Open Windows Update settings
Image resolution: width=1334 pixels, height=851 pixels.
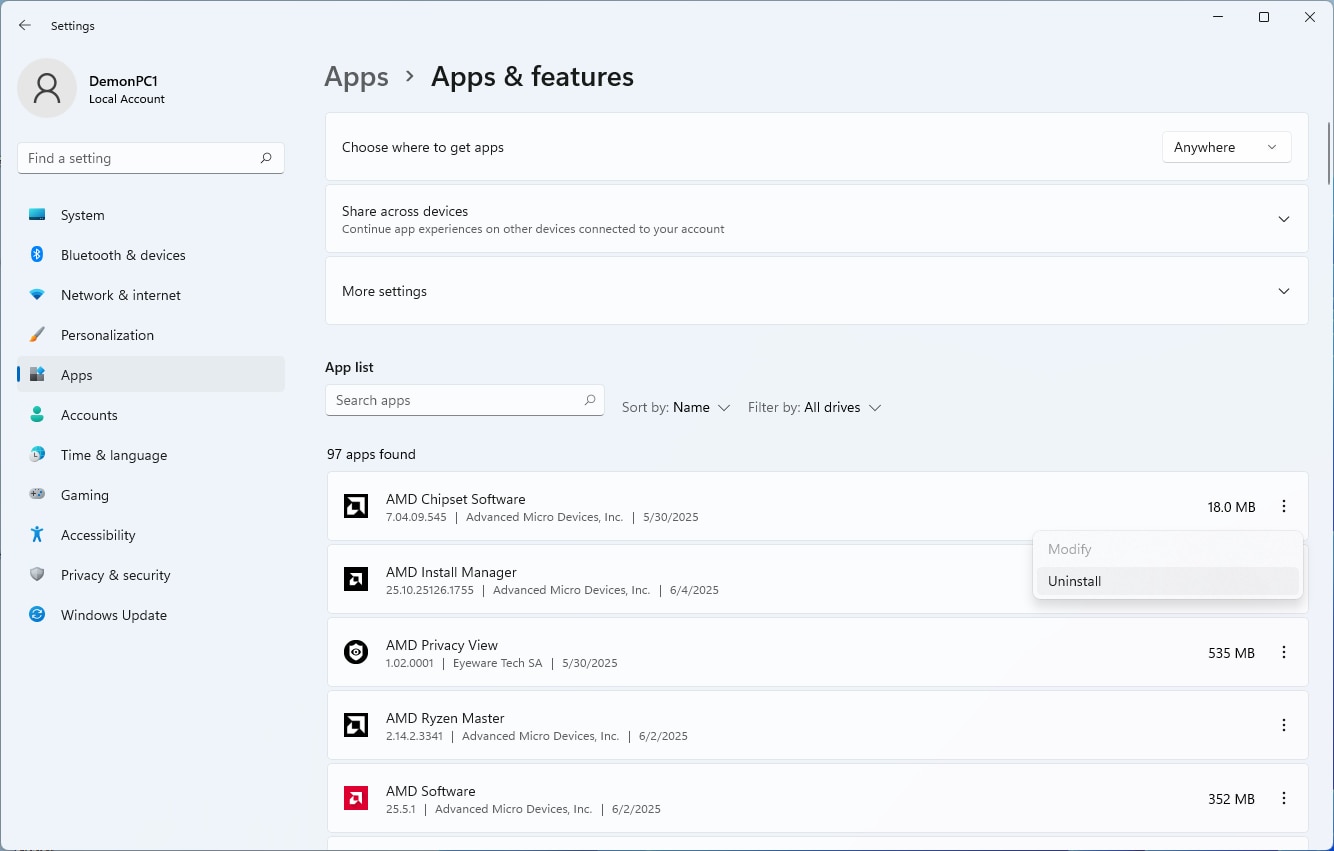coord(151,615)
